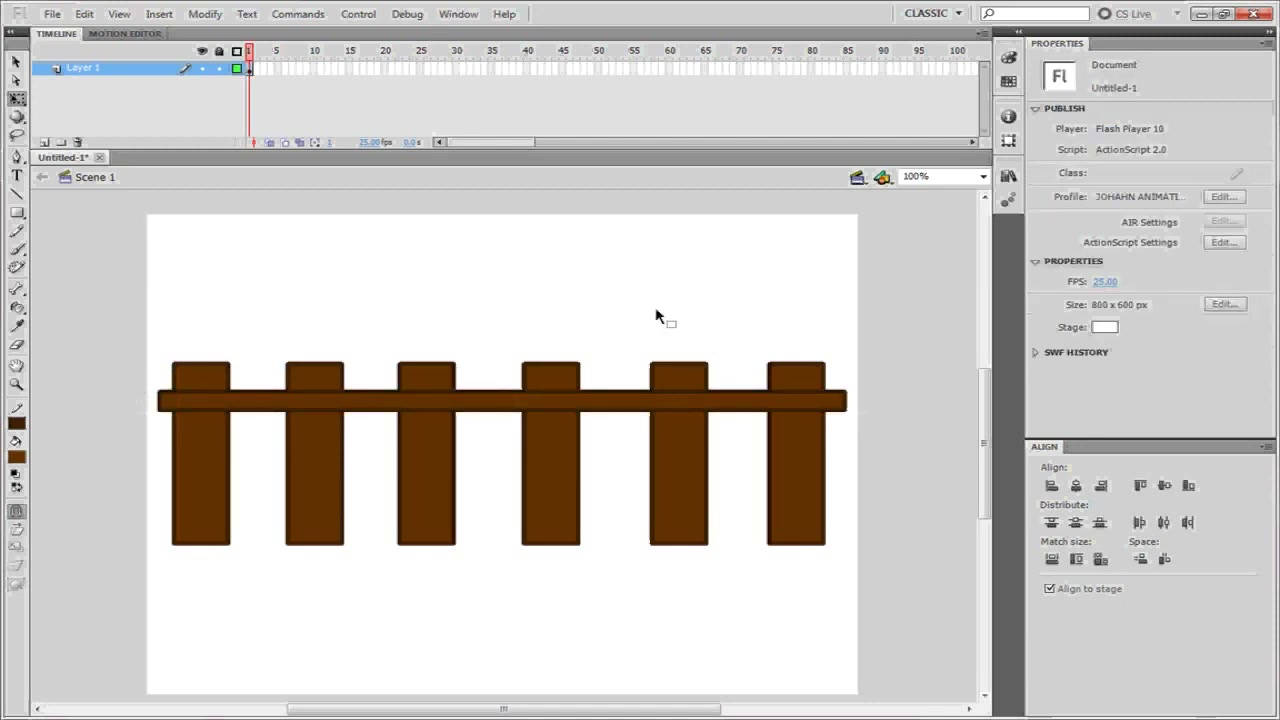The width and height of the screenshot is (1280, 720).
Task: Select the Line tool
Action: coord(16,193)
